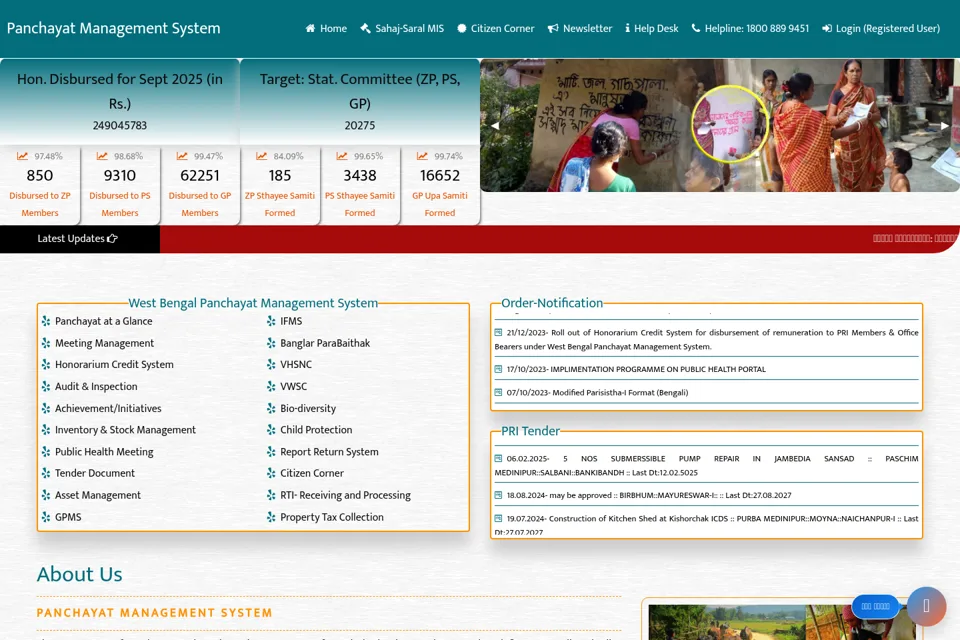Click document icon of 18.08.2024 tender
Image resolution: width=960 pixels, height=640 pixels.
pyautogui.click(x=498, y=495)
